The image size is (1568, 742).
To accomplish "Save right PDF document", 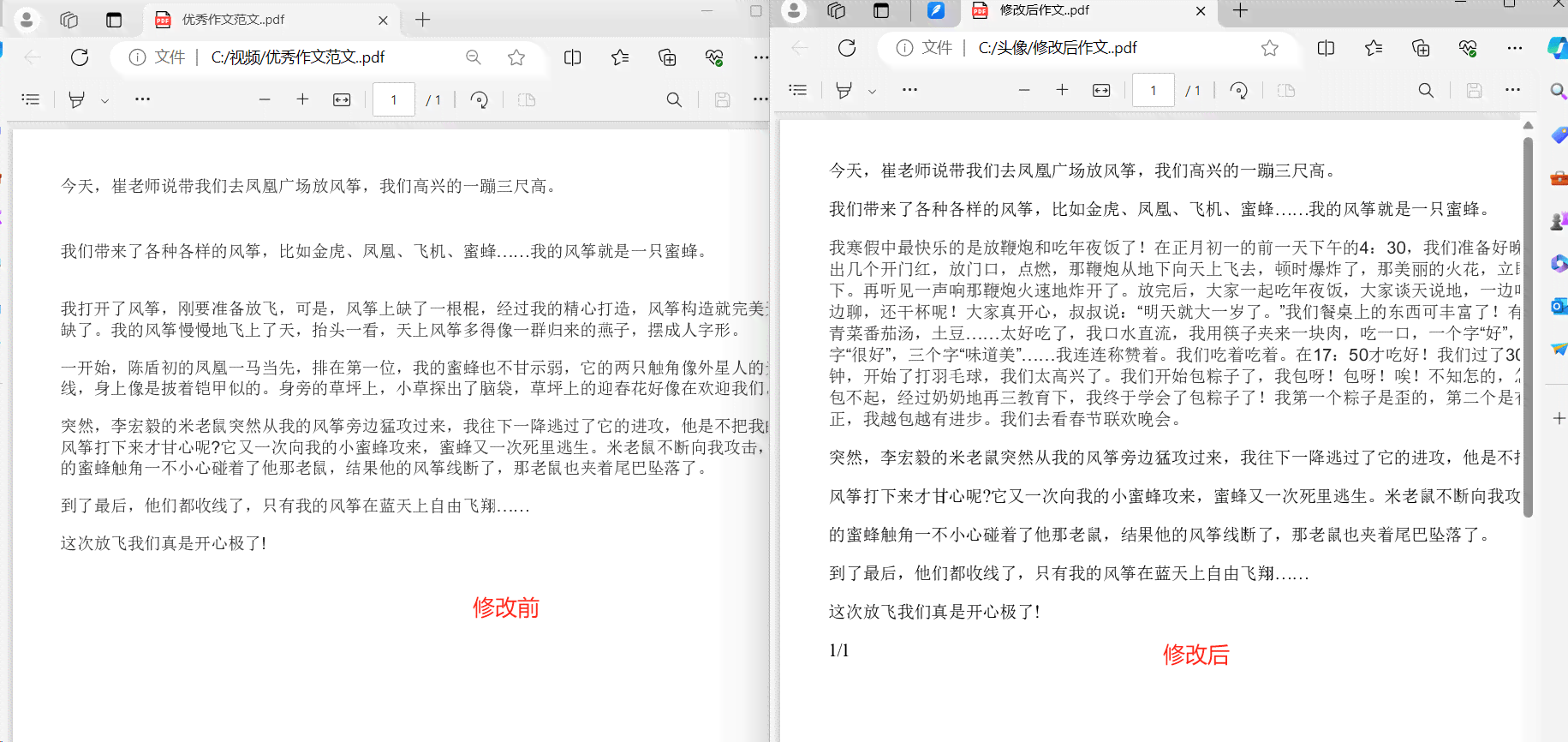I will [x=1474, y=90].
